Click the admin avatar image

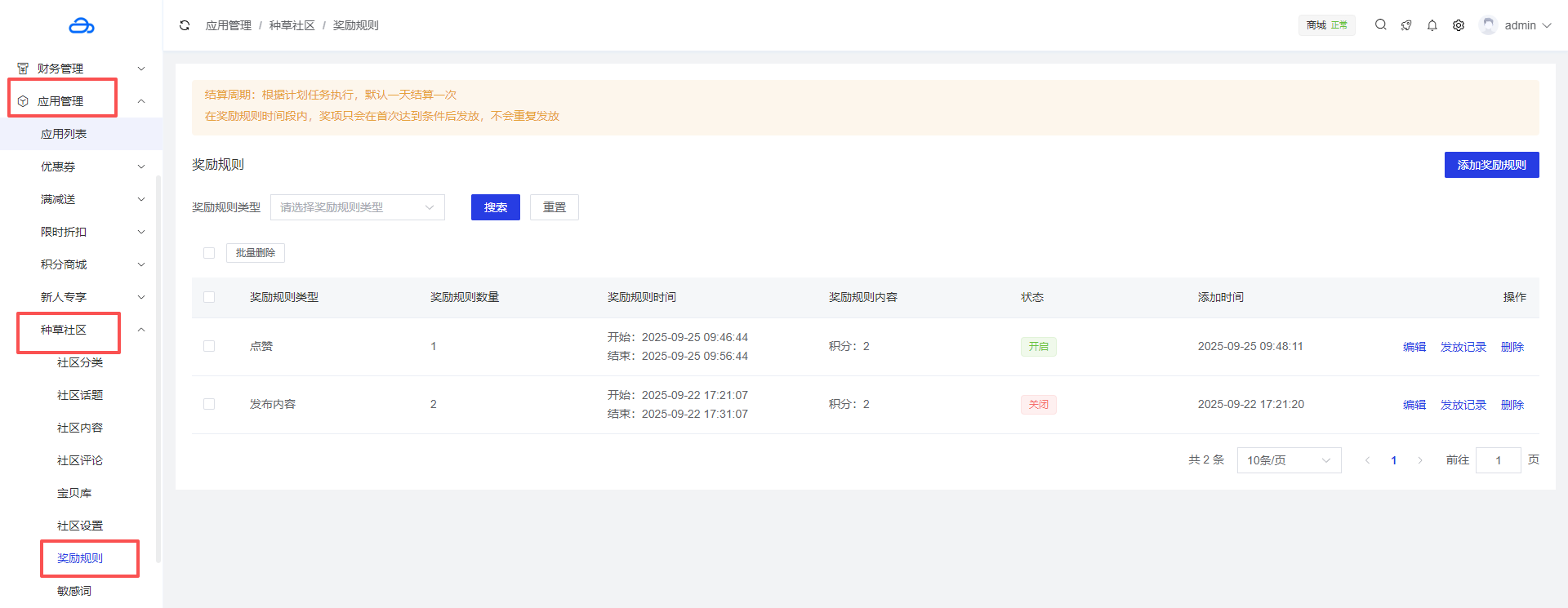(x=1488, y=25)
